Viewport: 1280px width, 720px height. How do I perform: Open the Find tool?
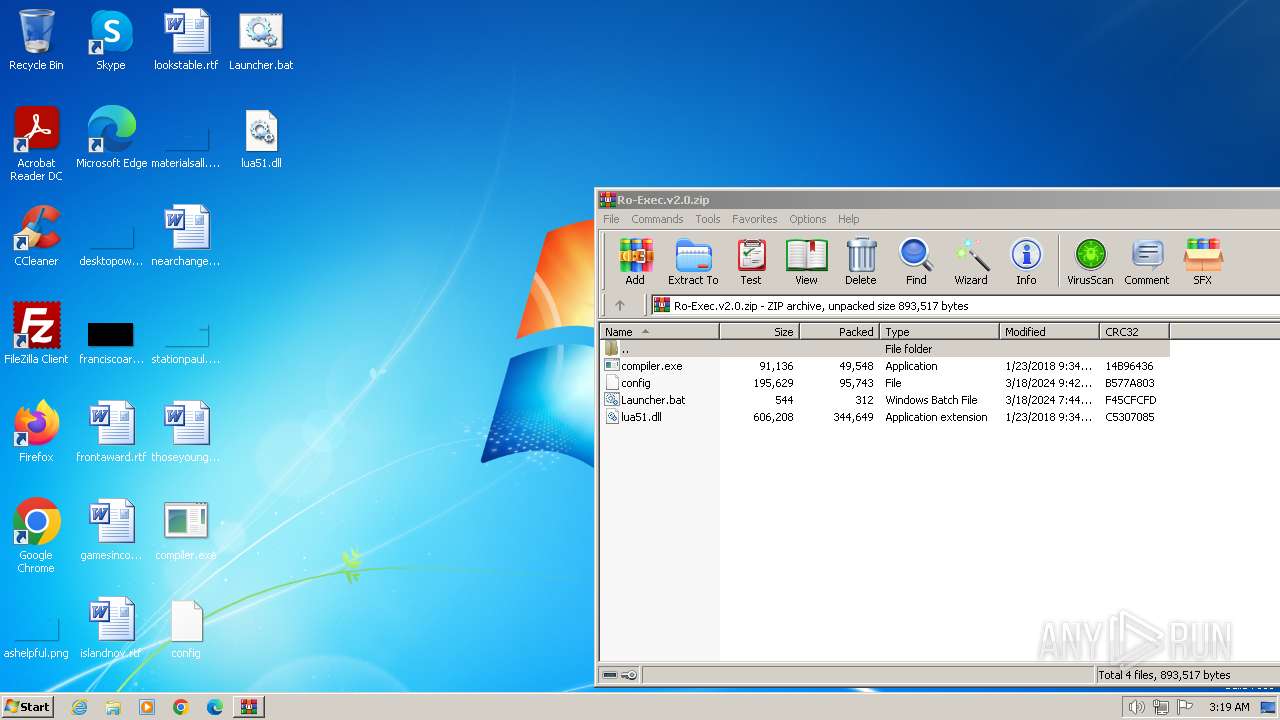916,262
